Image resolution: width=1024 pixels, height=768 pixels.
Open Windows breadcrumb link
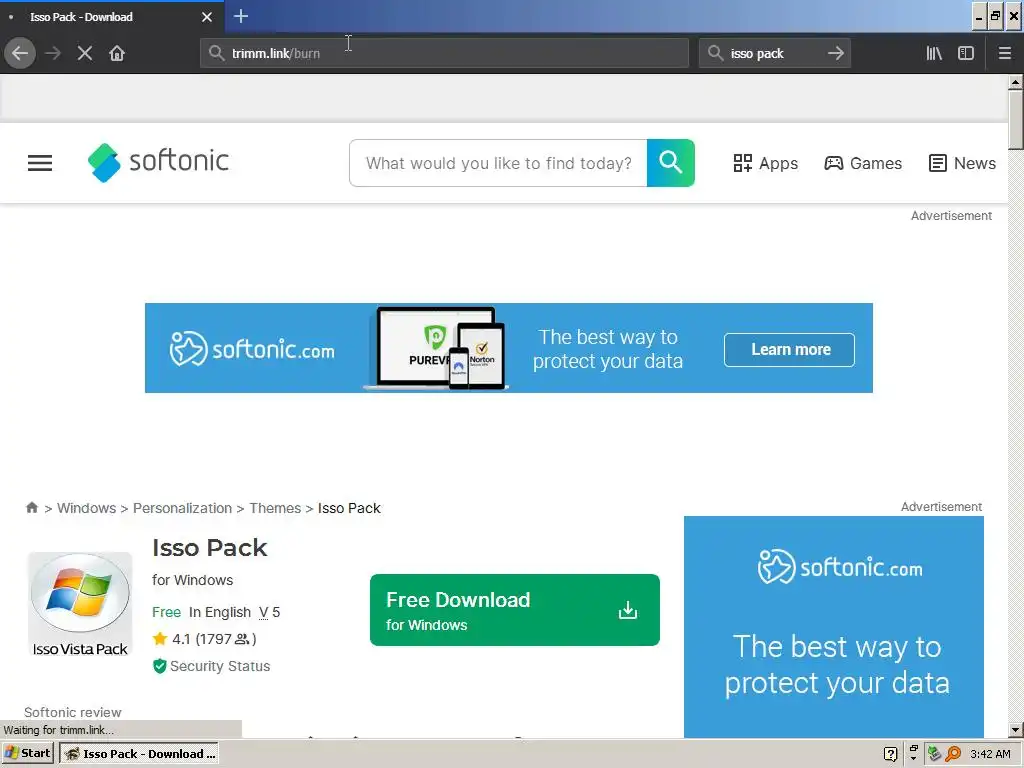(x=86, y=508)
